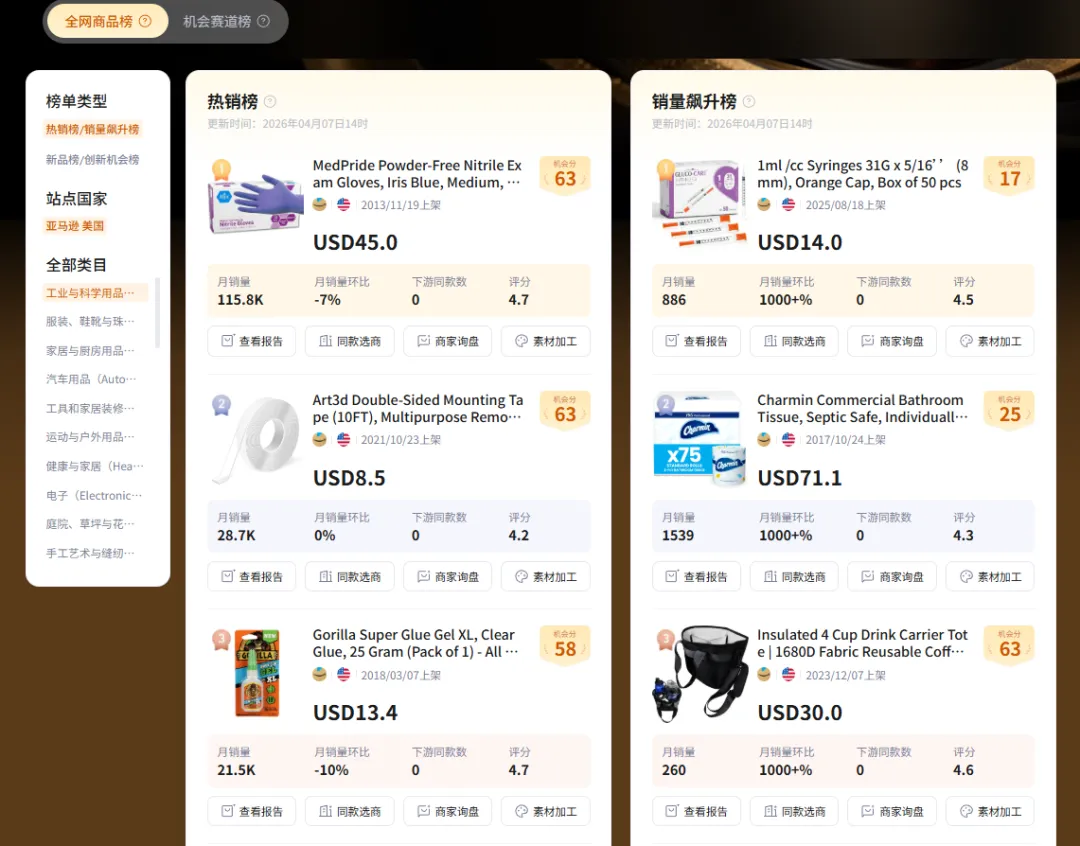The width and height of the screenshot is (1080, 846).
Task: Open Art3d Mounting Tape product thumbnail
Action: 256,437
